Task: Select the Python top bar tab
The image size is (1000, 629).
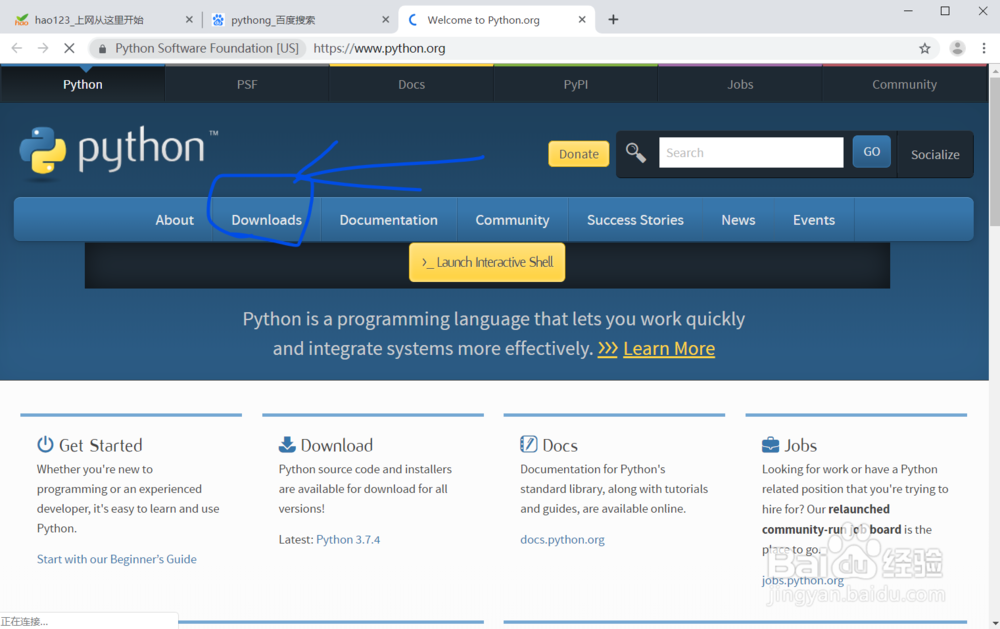Action: [82, 84]
